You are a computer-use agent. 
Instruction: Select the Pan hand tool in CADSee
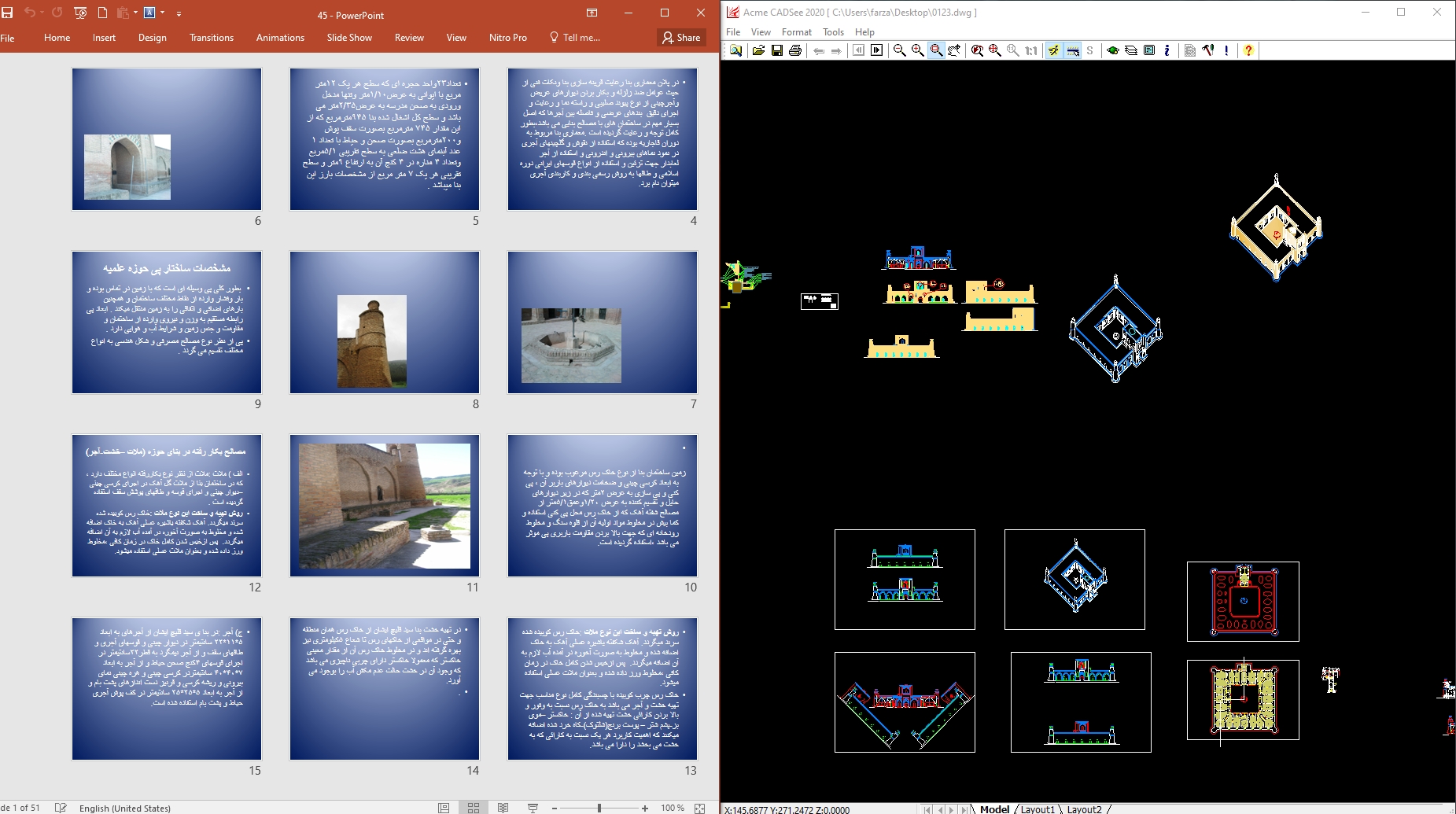pos(954,50)
